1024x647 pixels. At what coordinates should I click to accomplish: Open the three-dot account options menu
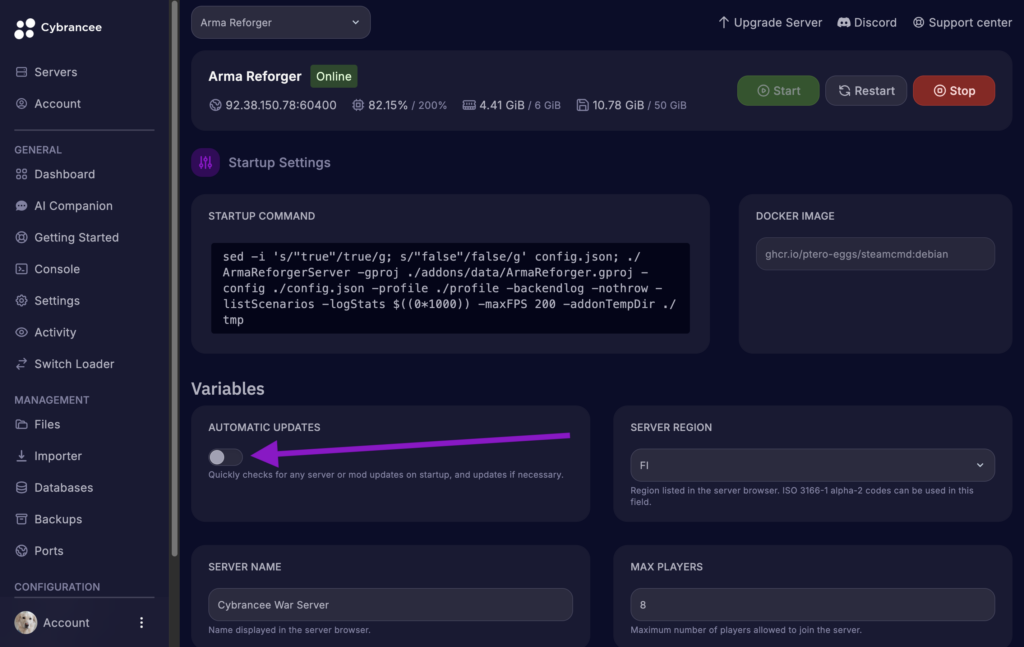pos(141,622)
